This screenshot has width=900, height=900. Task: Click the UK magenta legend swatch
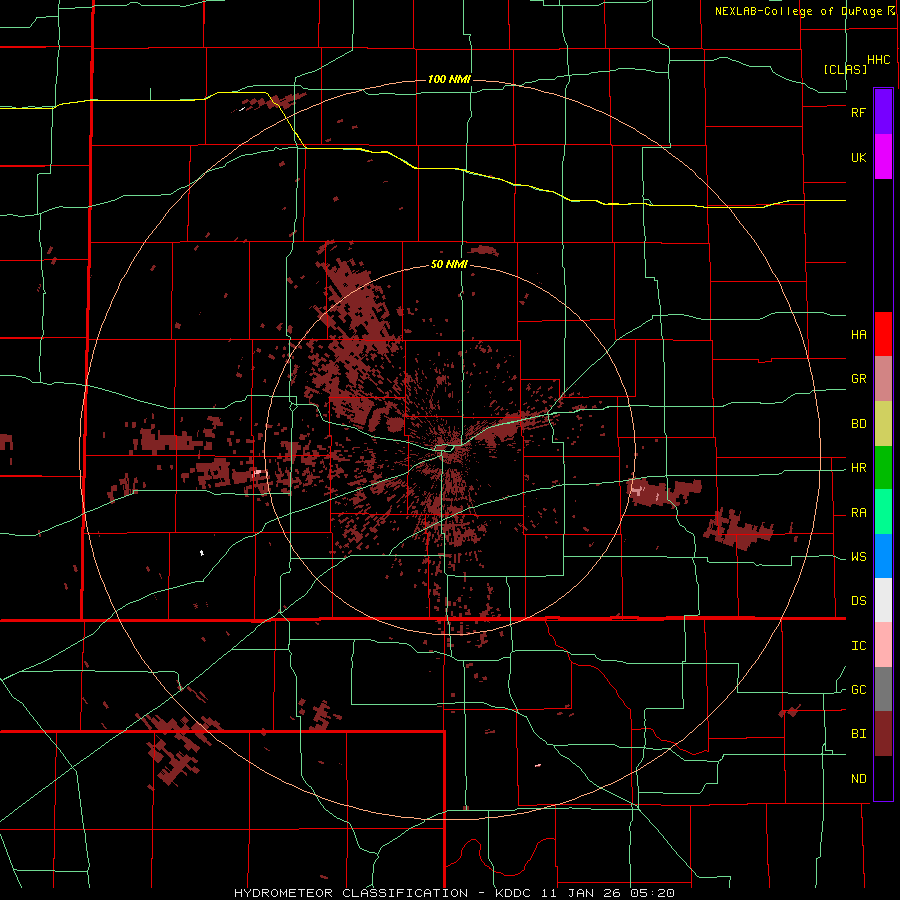pos(883,157)
